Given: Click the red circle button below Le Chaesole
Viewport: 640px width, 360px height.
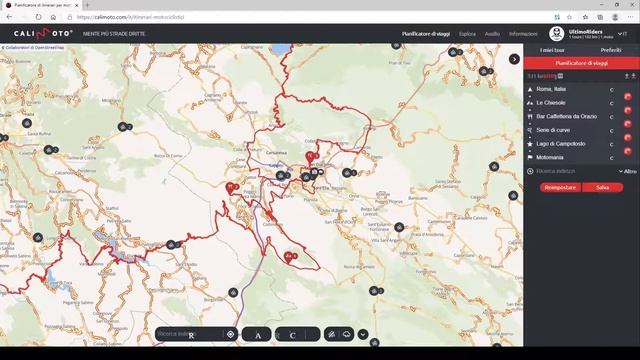Looking at the screenshot, I should pos(628,110).
